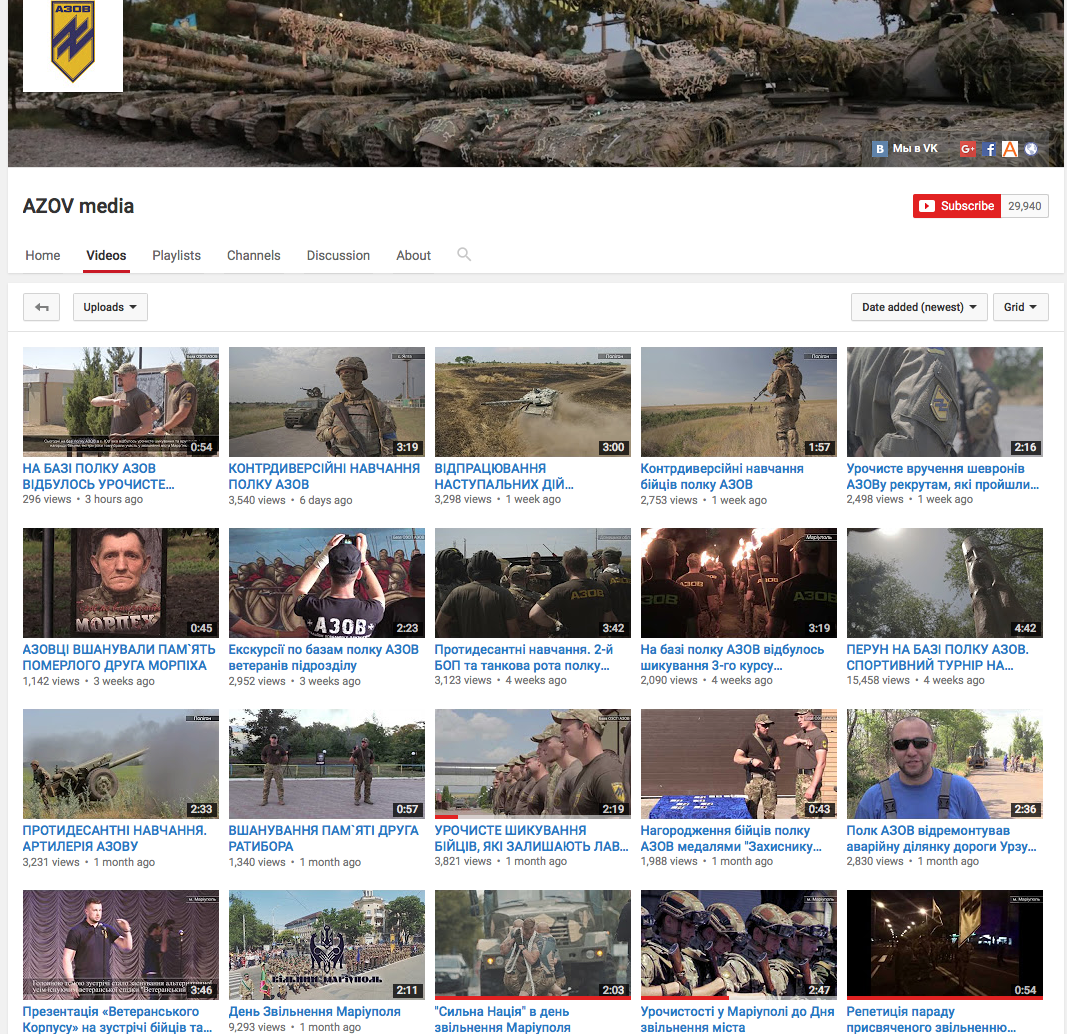Open the VK social link icon
Viewport: 1067px width, 1034px height.
coord(880,149)
